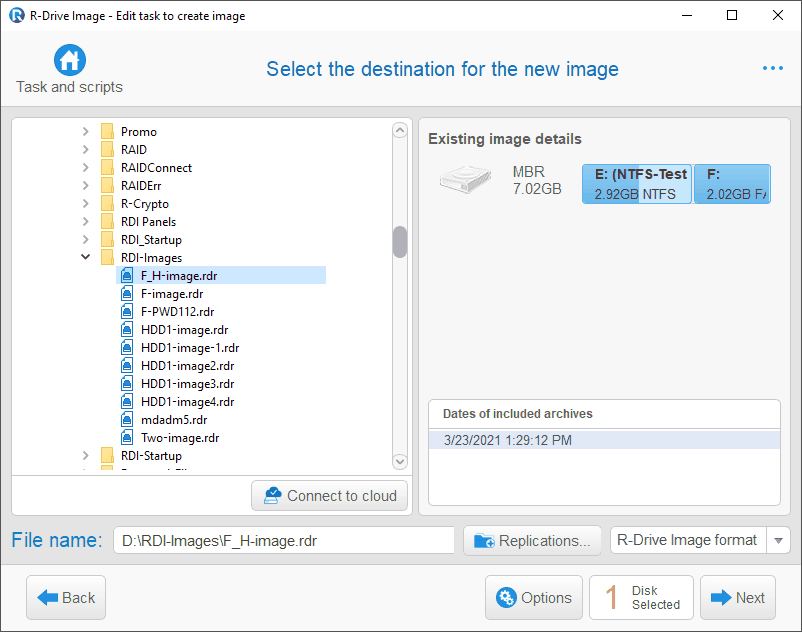Select mdadm5.rdr in the file tree
Image resolution: width=802 pixels, height=632 pixels.
pos(174,420)
